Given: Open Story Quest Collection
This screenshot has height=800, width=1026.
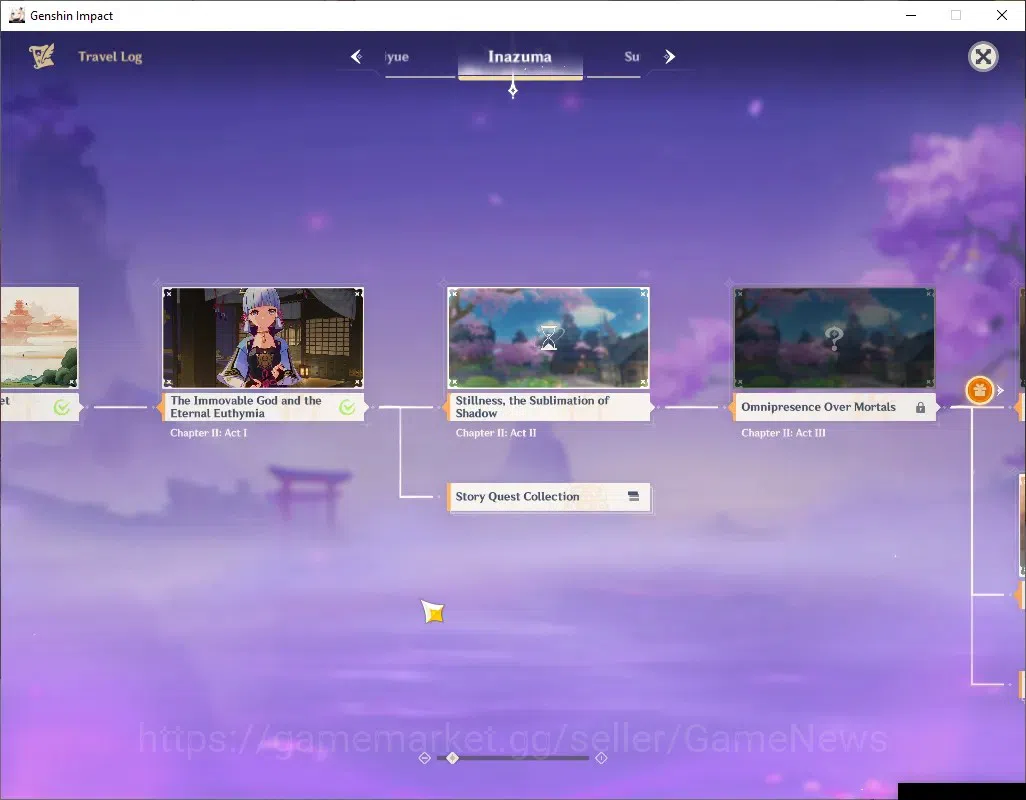Looking at the screenshot, I should (x=549, y=496).
